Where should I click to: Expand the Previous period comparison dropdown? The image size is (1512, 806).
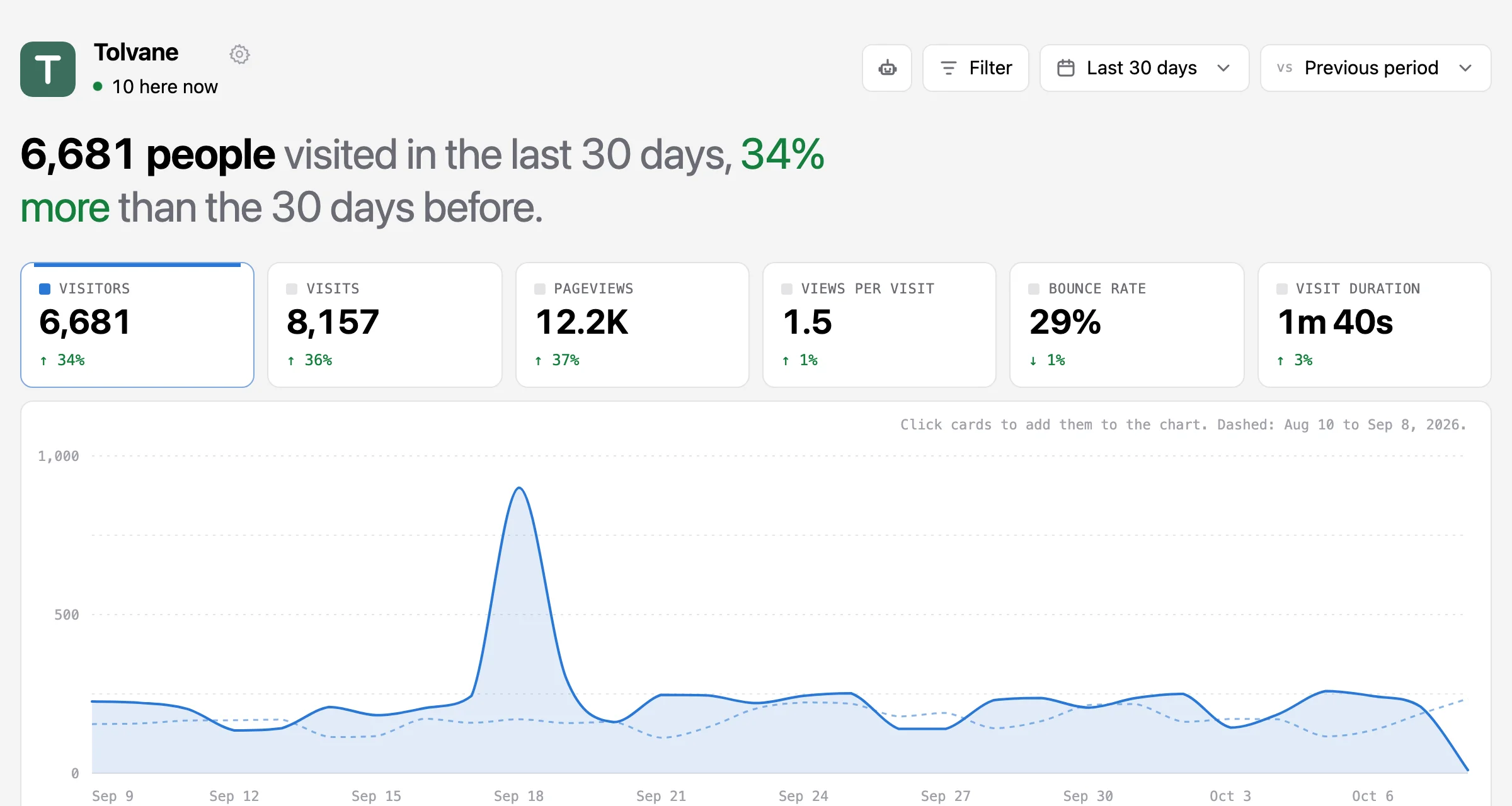click(x=1375, y=68)
